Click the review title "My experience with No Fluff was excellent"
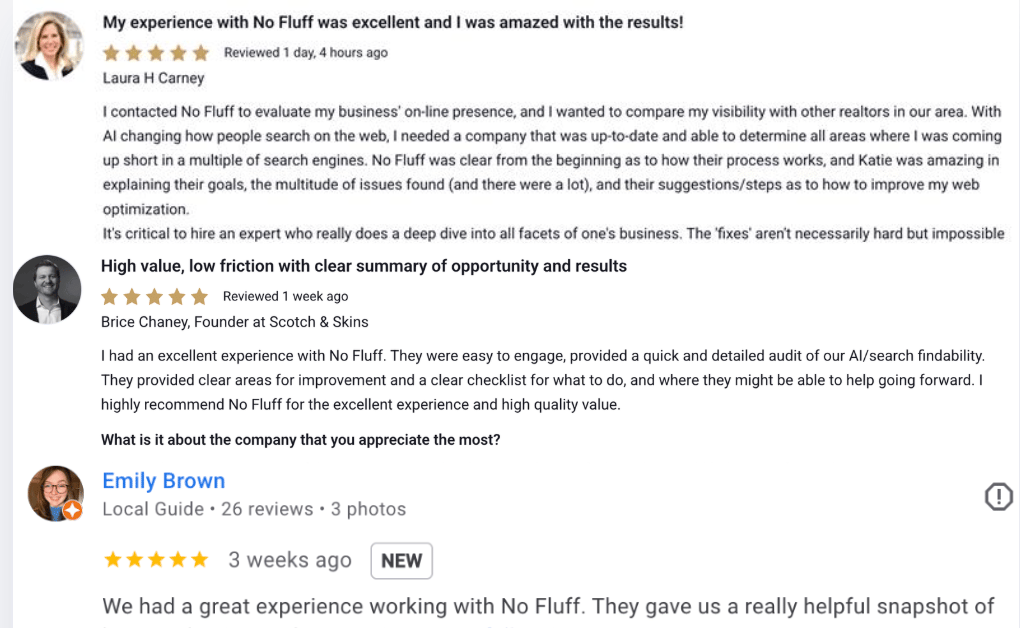 click(393, 22)
